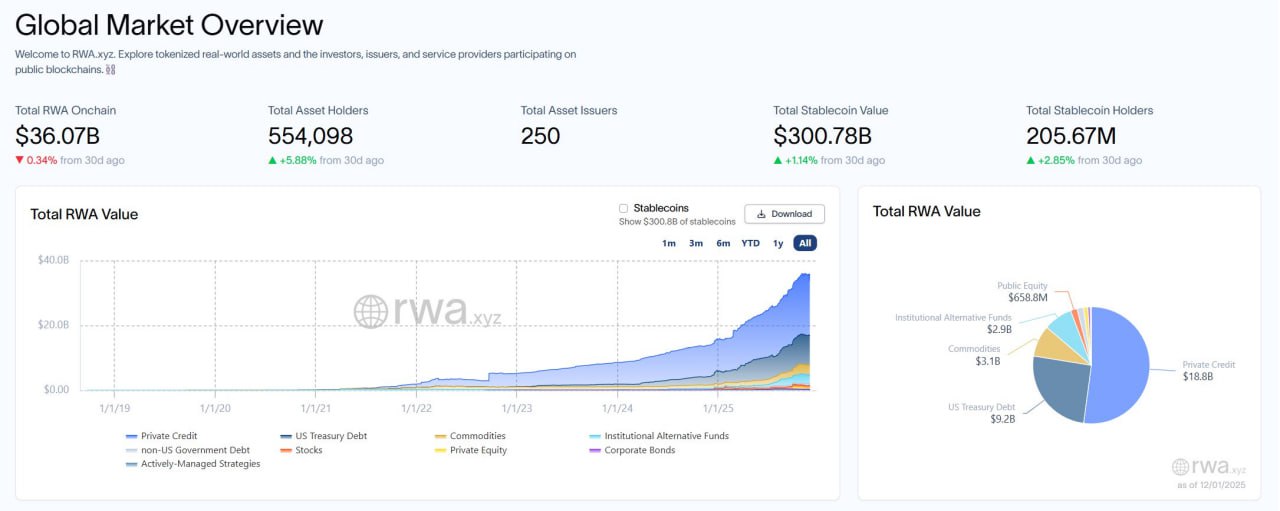The width and height of the screenshot is (1280, 511).
Task: Click the non-US Government Debt legend icon
Action: coord(132,450)
